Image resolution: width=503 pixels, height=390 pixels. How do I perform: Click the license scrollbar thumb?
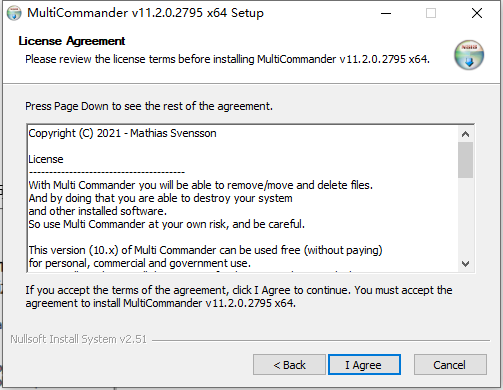[465, 160]
